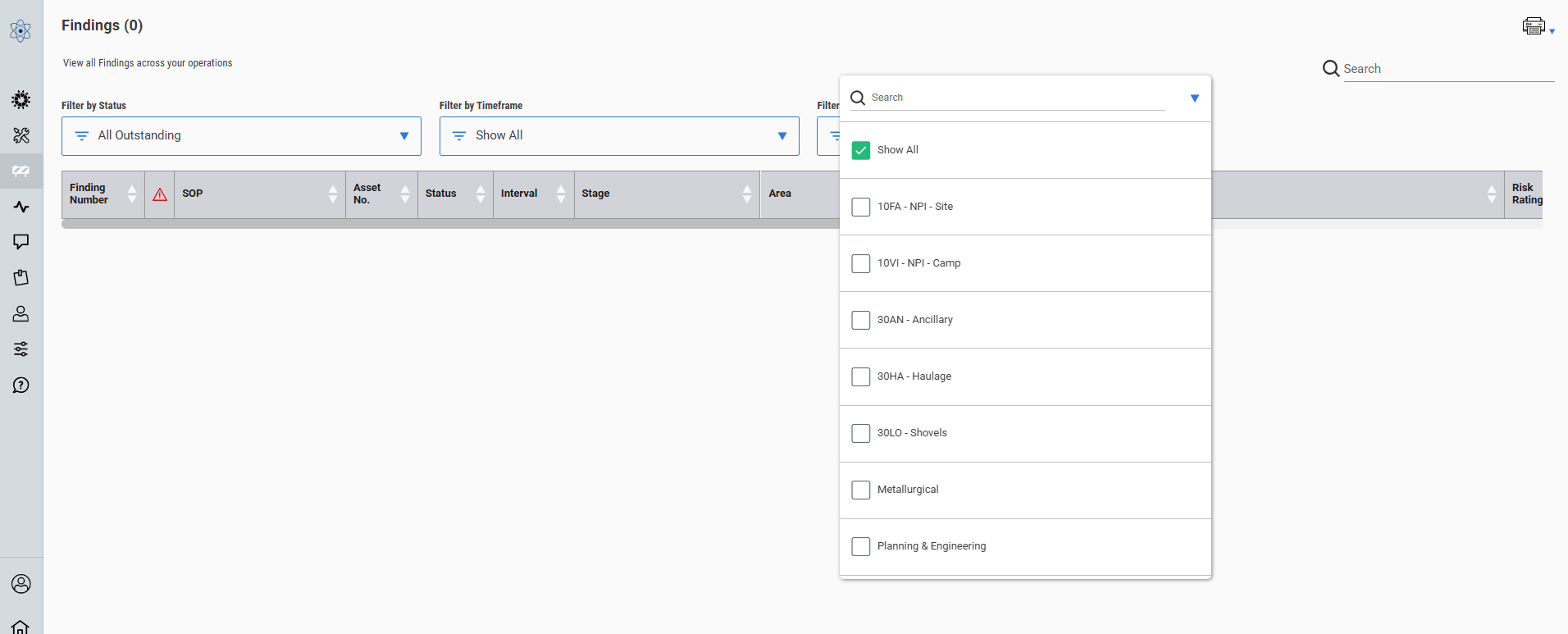Collapse the open filter list using its arrow

click(x=1194, y=98)
